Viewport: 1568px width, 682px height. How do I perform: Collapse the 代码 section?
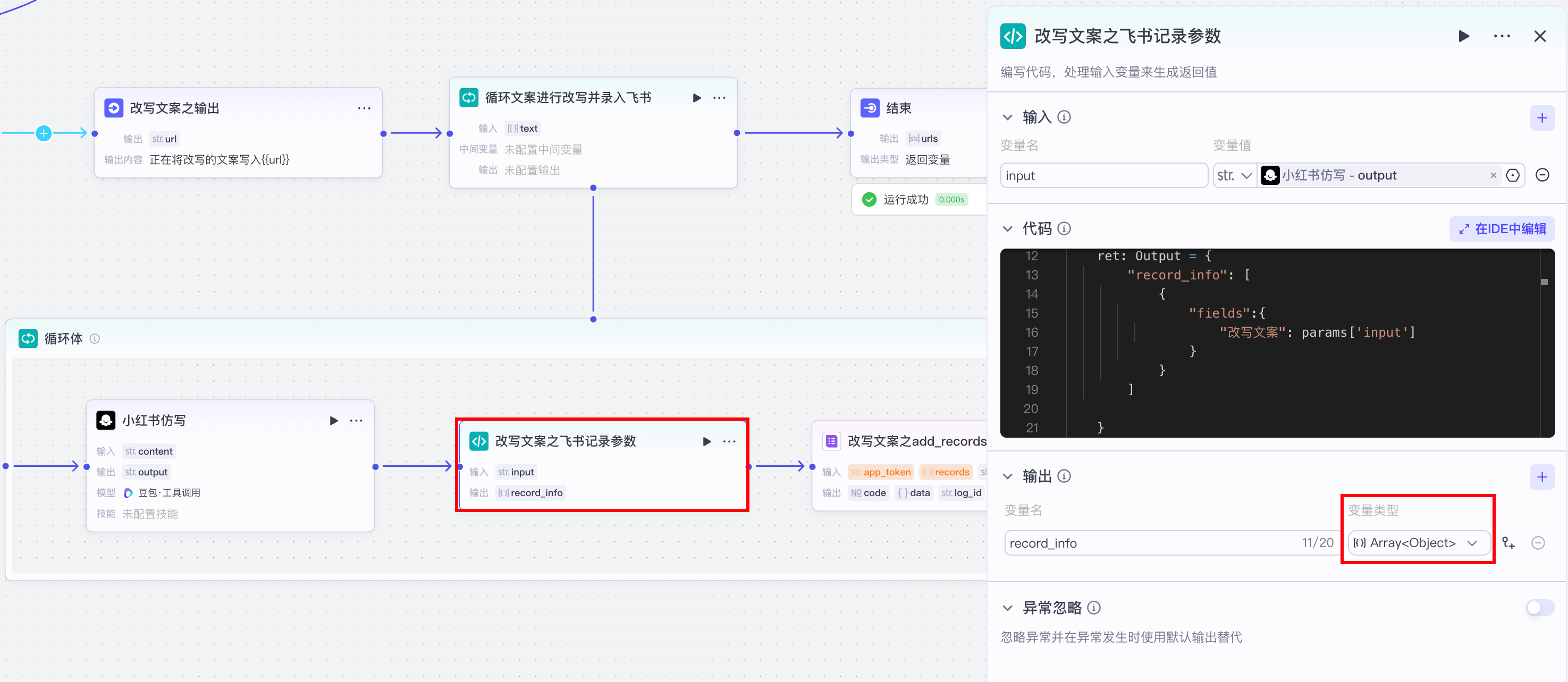coord(1008,229)
